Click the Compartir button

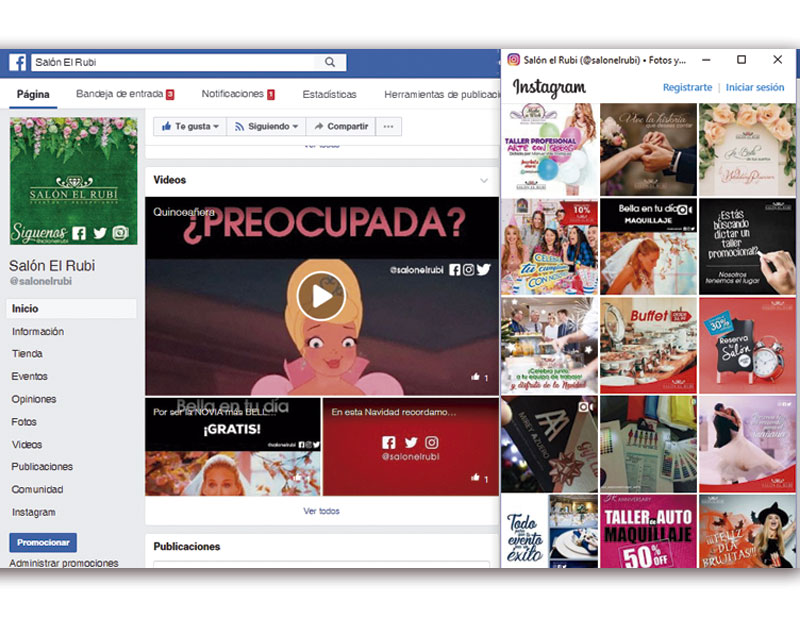[x=341, y=127]
